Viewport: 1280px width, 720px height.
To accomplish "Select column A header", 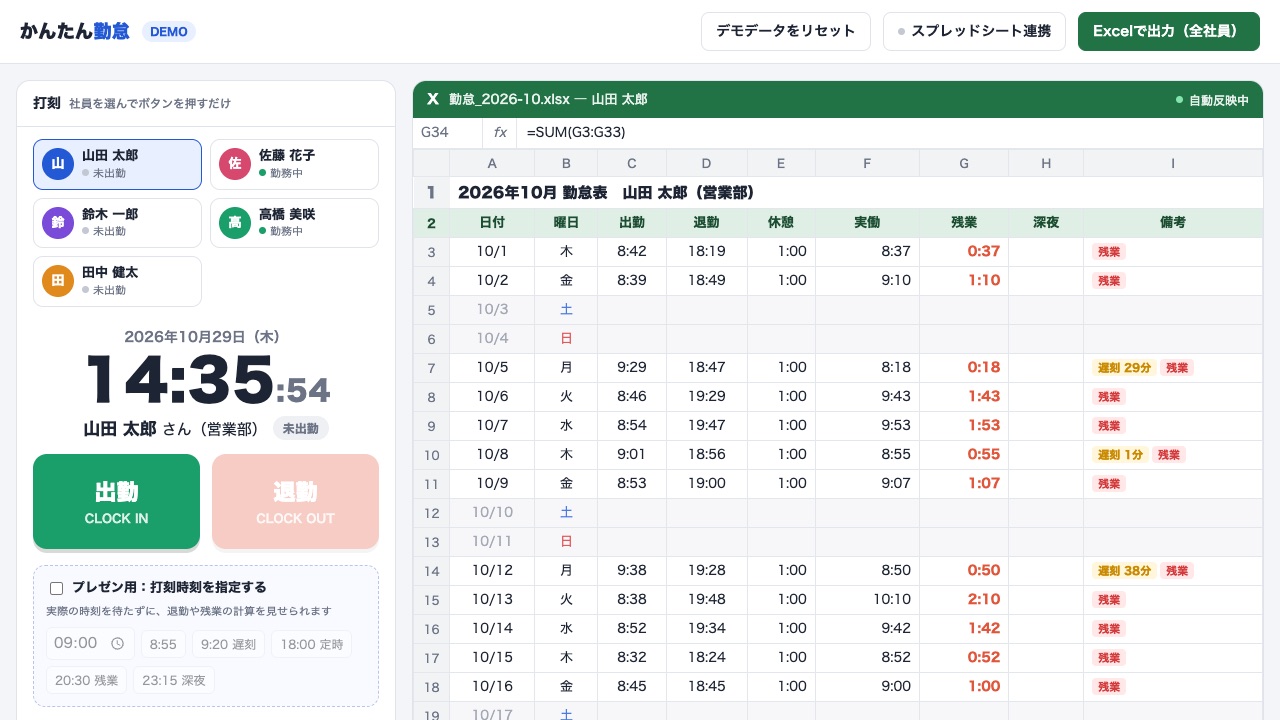I will coord(492,164).
